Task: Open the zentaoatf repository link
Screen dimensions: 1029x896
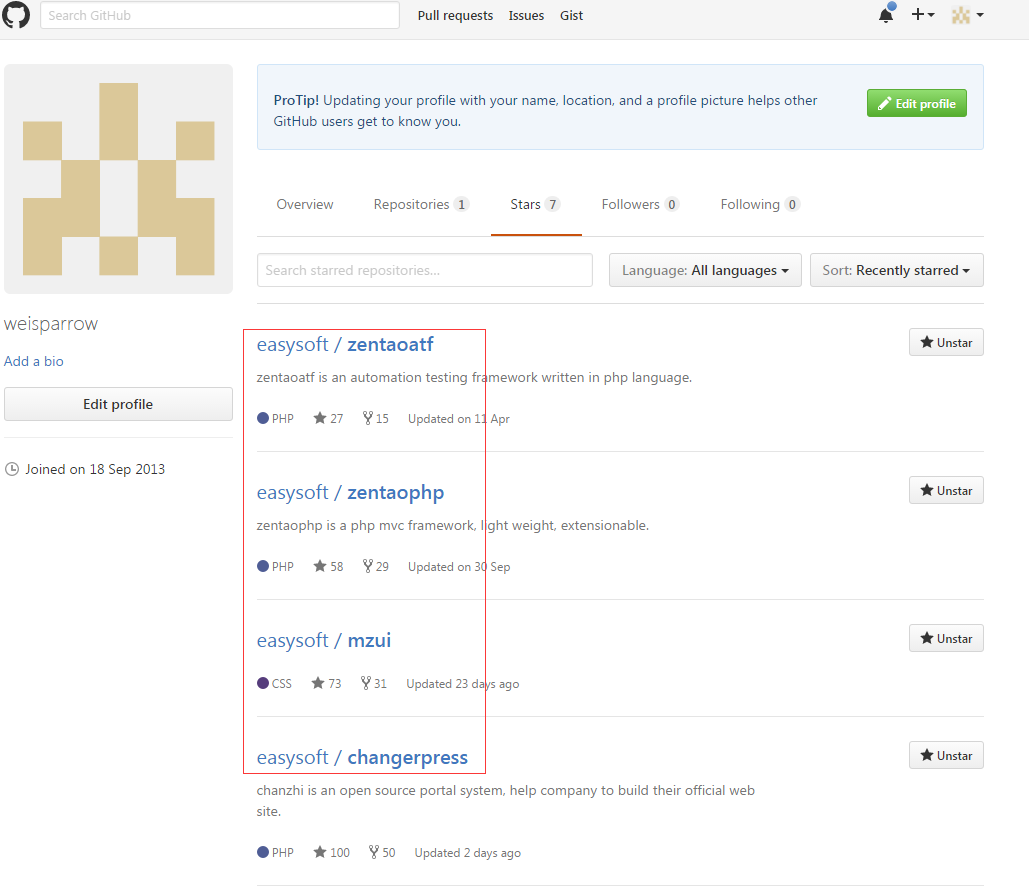Action: click(x=390, y=344)
